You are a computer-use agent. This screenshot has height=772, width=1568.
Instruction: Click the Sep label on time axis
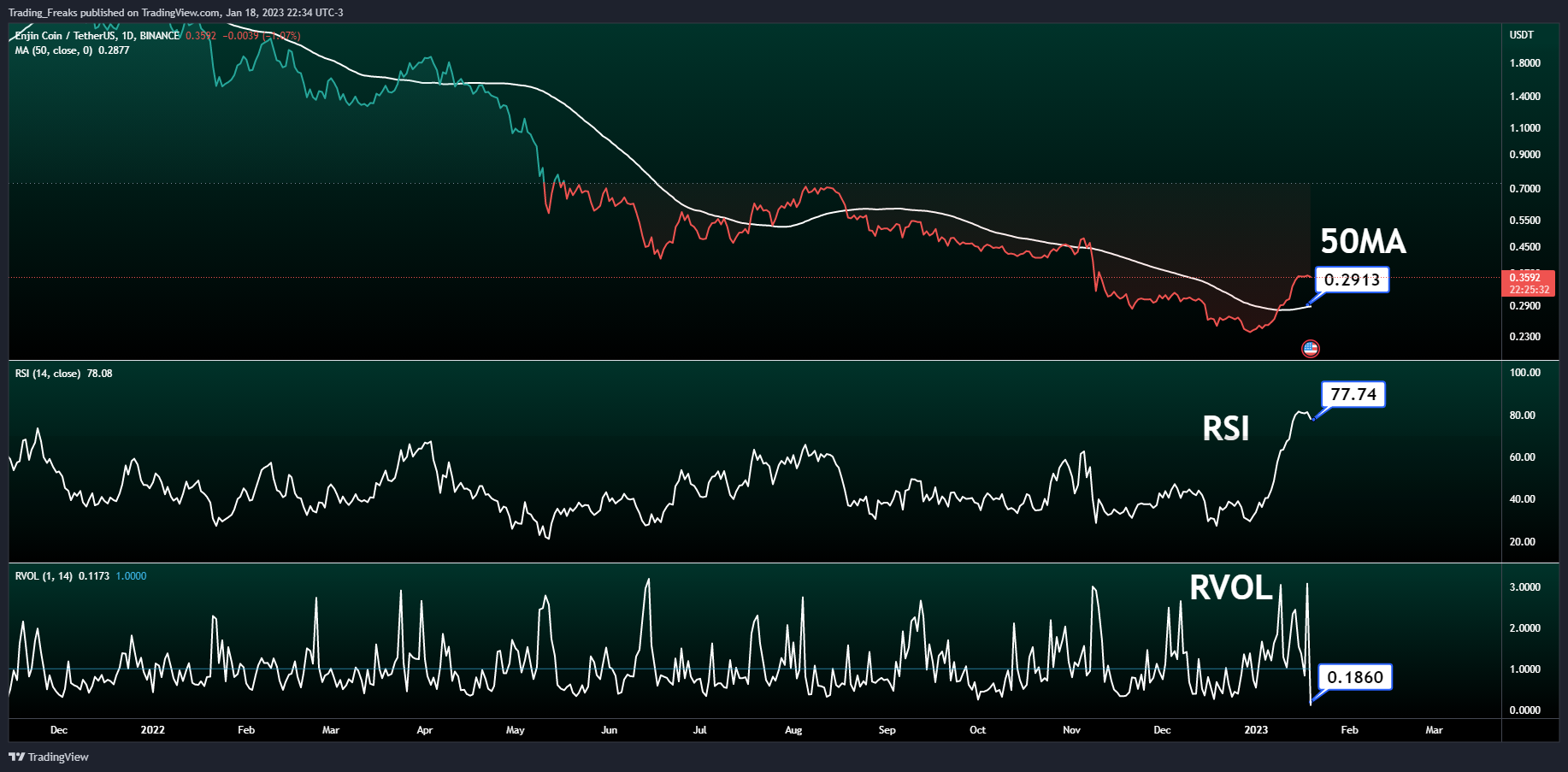[x=887, y=730]
